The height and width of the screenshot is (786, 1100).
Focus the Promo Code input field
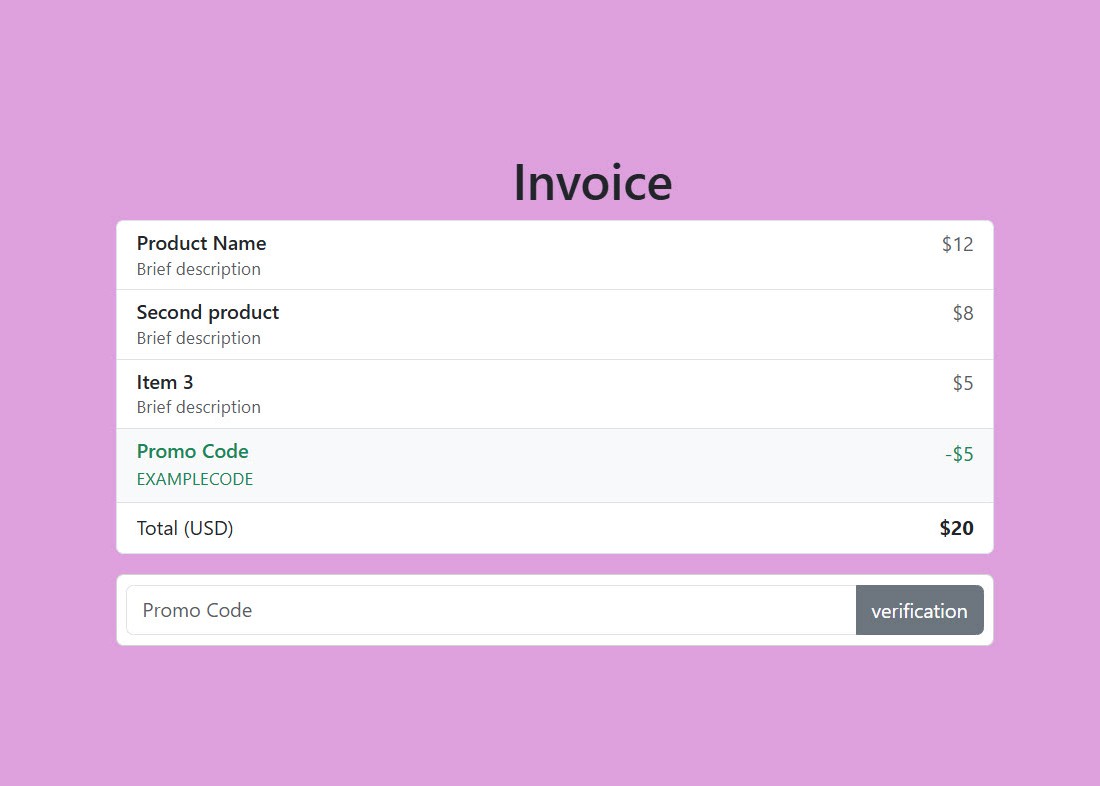coord(491,610)
